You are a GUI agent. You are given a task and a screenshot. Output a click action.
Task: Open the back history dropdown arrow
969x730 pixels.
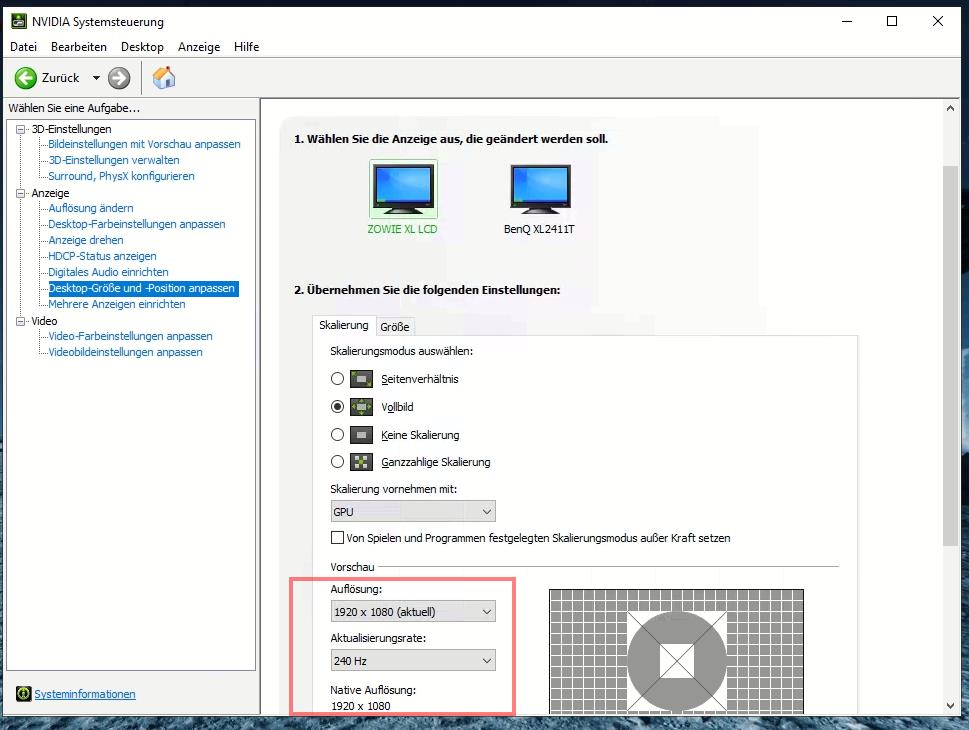coord(96,78)
